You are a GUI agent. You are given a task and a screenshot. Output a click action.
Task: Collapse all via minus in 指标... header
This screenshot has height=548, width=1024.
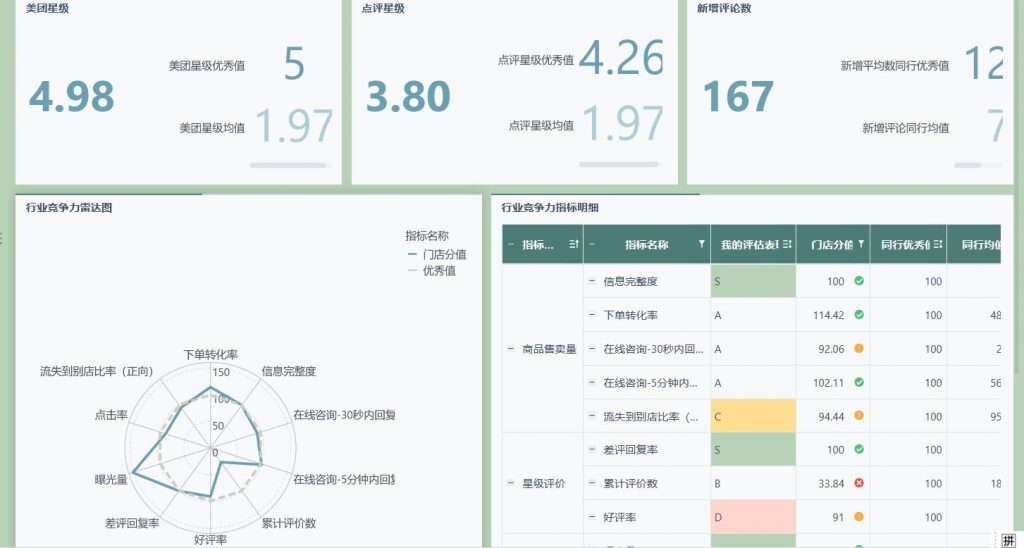tap(511, 244)
